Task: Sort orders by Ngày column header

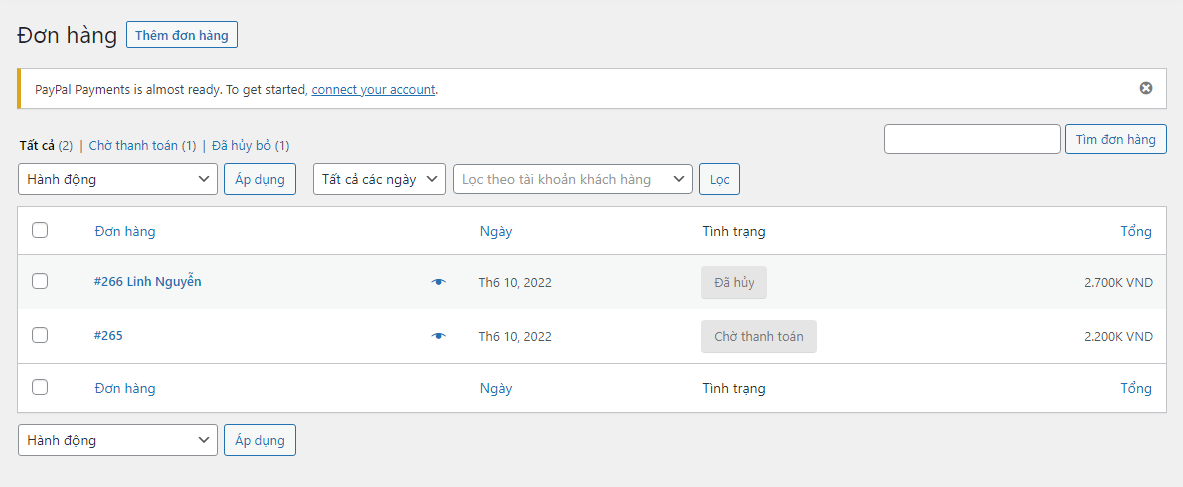Action: point(496,231)
